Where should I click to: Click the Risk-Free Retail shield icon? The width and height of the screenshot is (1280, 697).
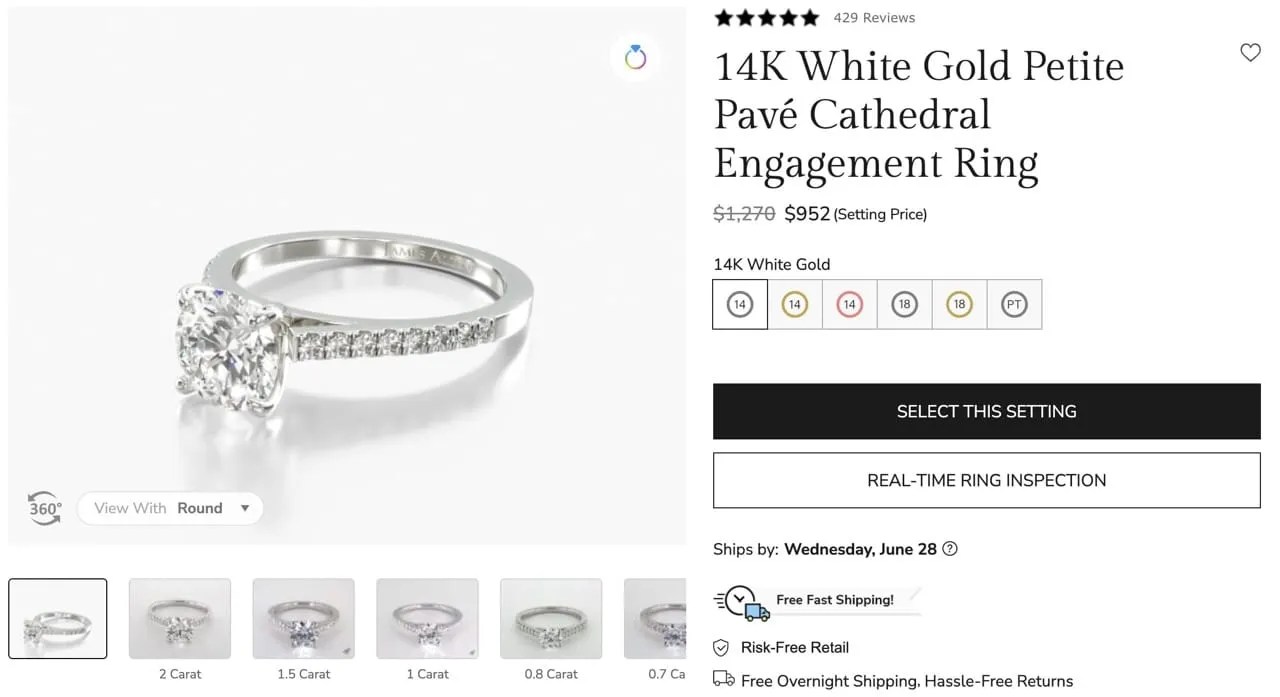722,647
